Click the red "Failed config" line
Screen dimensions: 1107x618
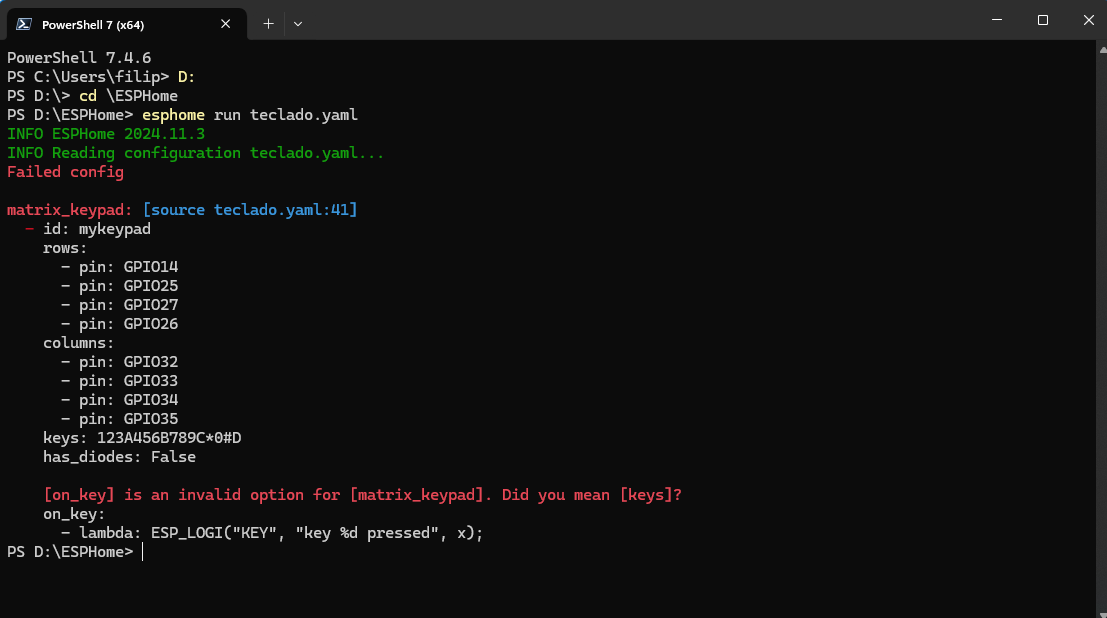click(x=65, y=172)
